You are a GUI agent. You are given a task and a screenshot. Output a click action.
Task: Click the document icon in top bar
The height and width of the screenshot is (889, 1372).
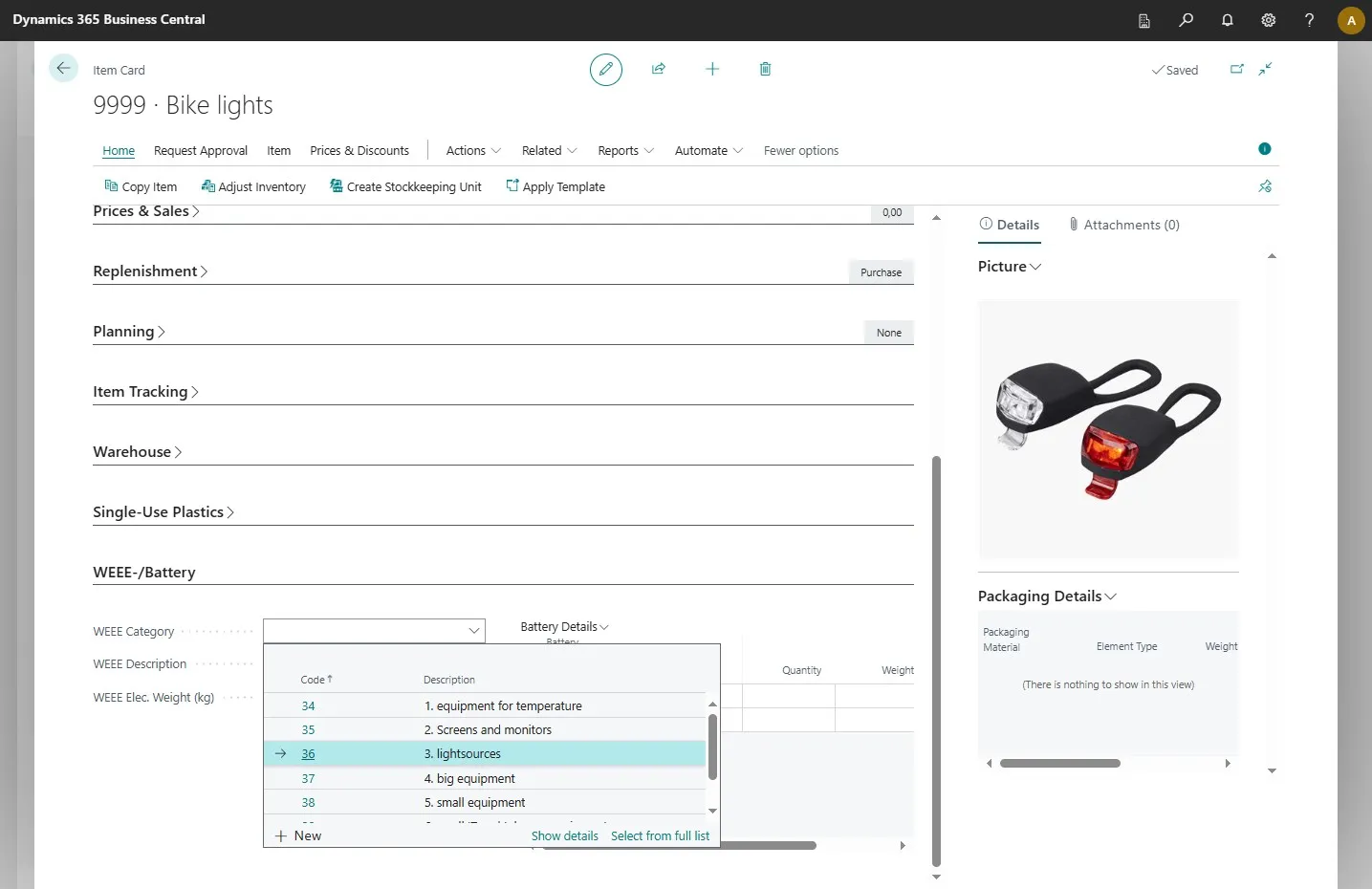tap(1144, 20)
